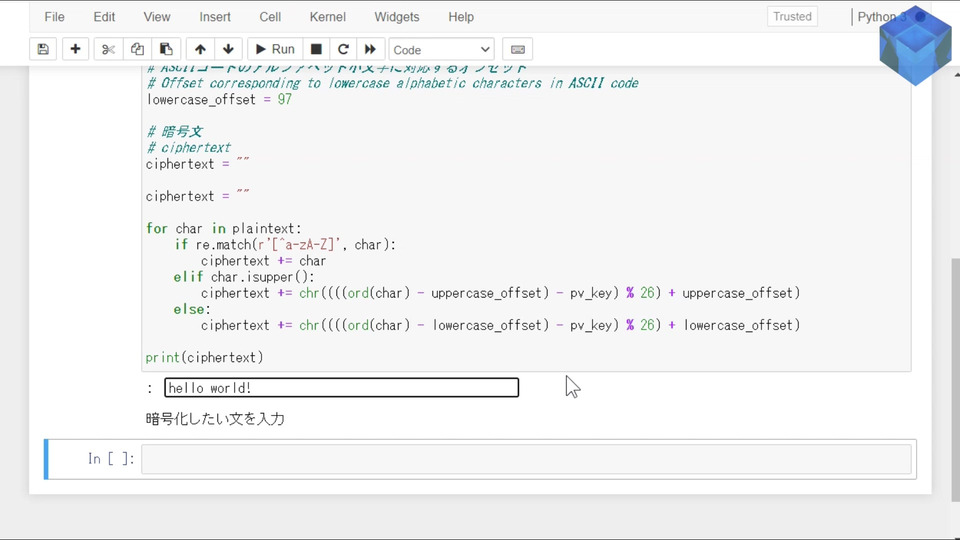Paste cells below icon
The image size is (960, 540).
[166, 49]
